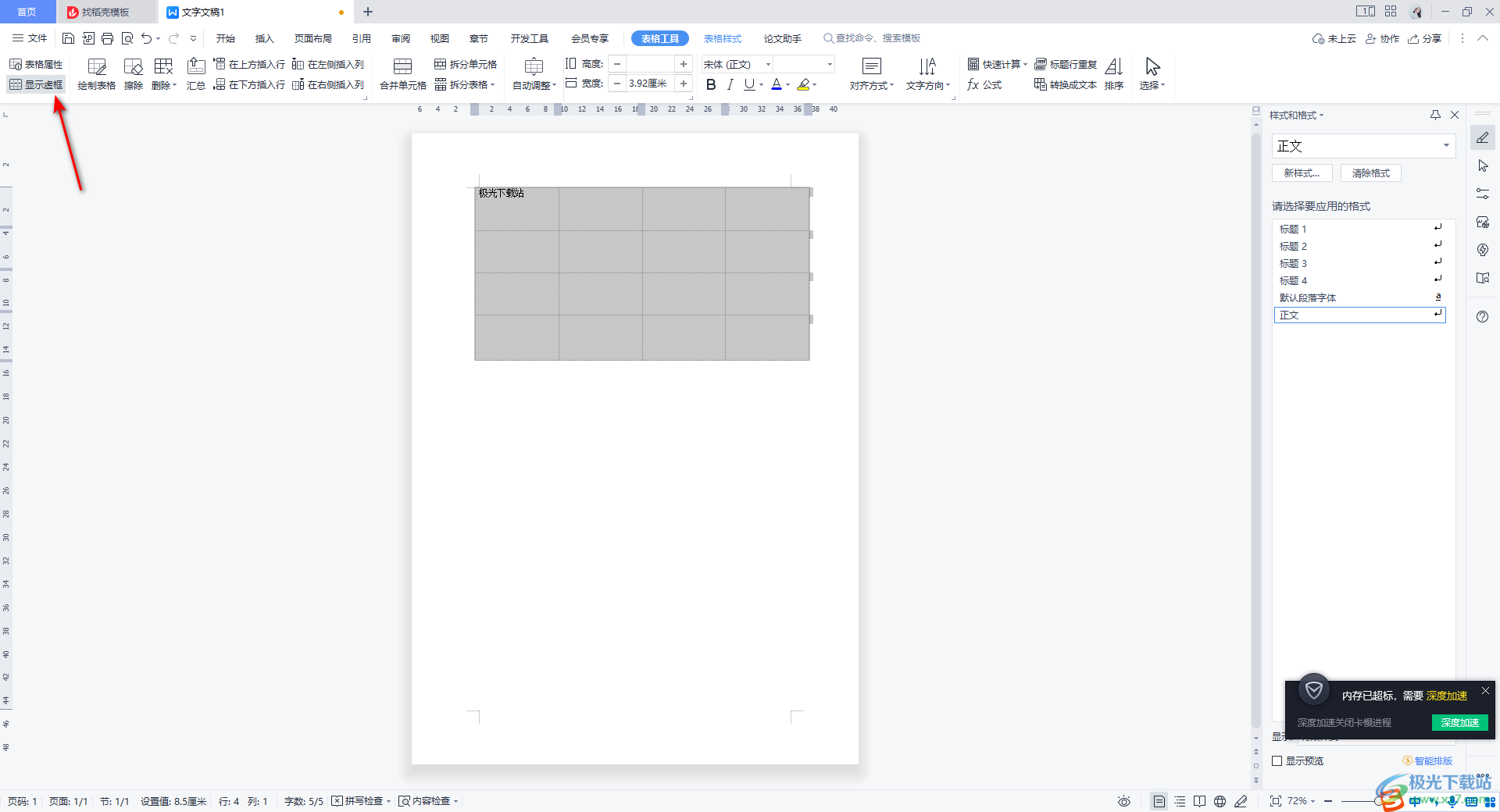Toggle Repeat Header Rows (标题行重复)
This screenshot has width=1500, height=812.
(1066, 64)
